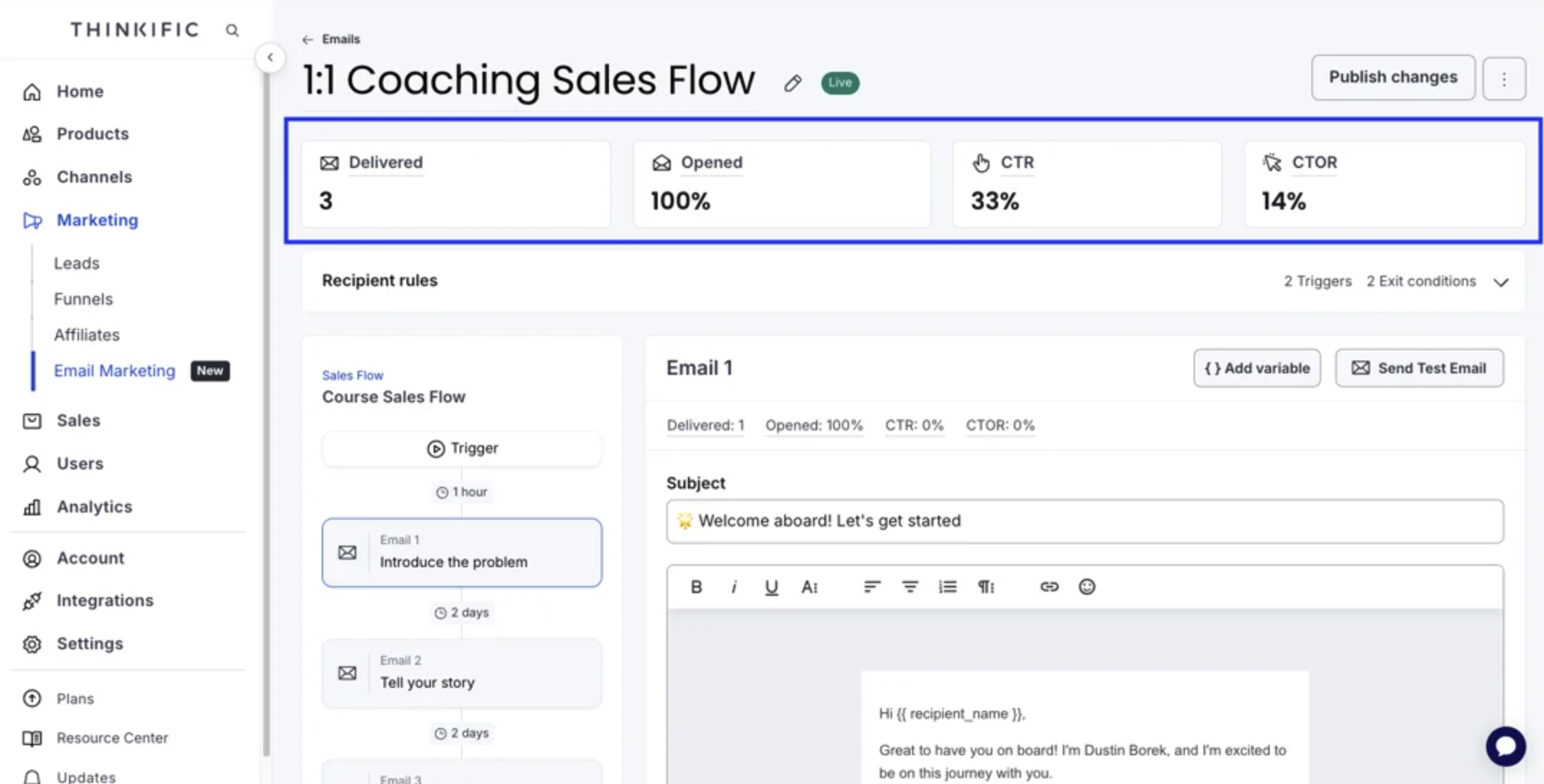Click the Live status badge

coord(840,83)
